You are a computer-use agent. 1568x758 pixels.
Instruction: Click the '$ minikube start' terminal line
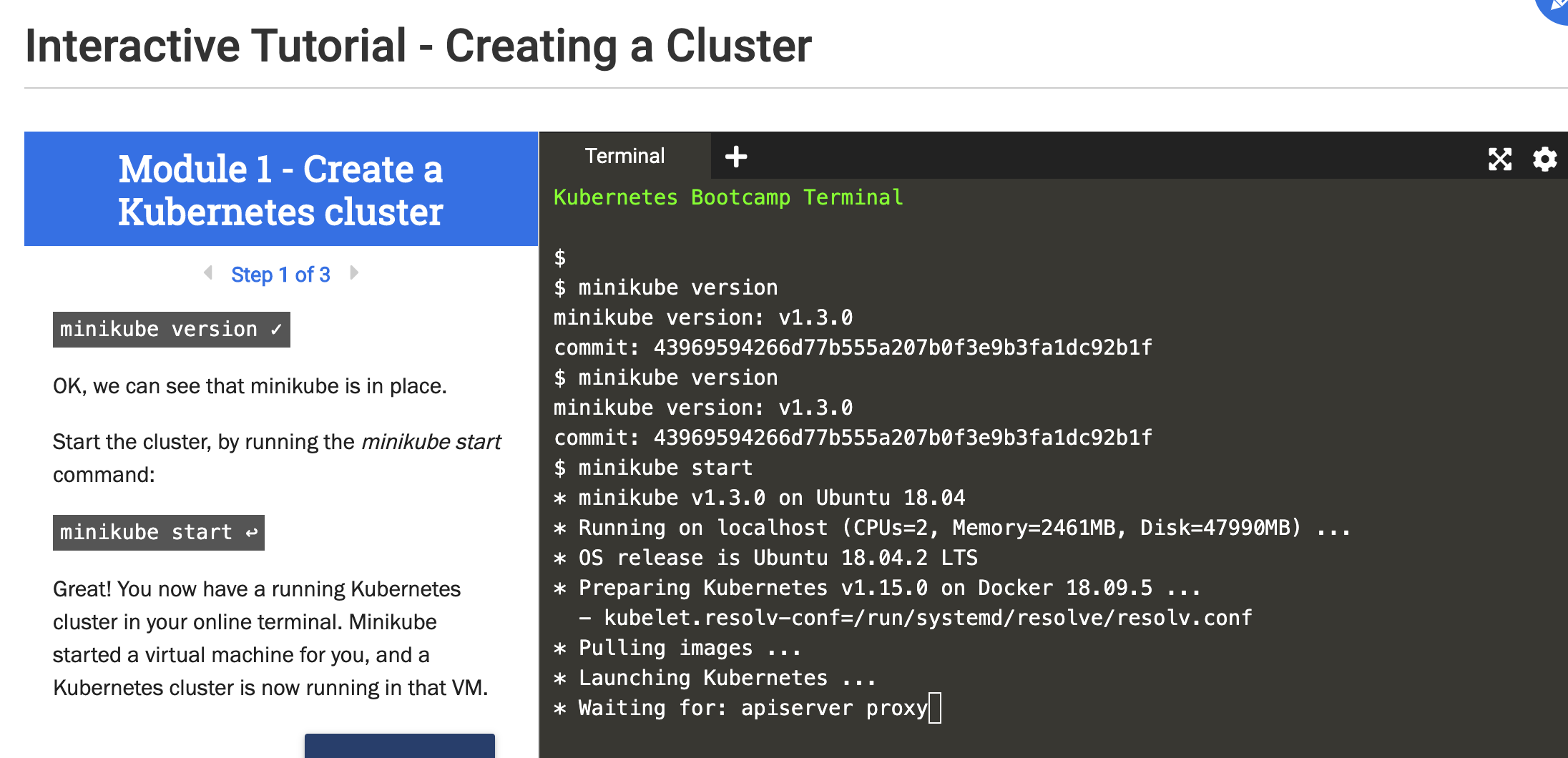click(653, 468)
